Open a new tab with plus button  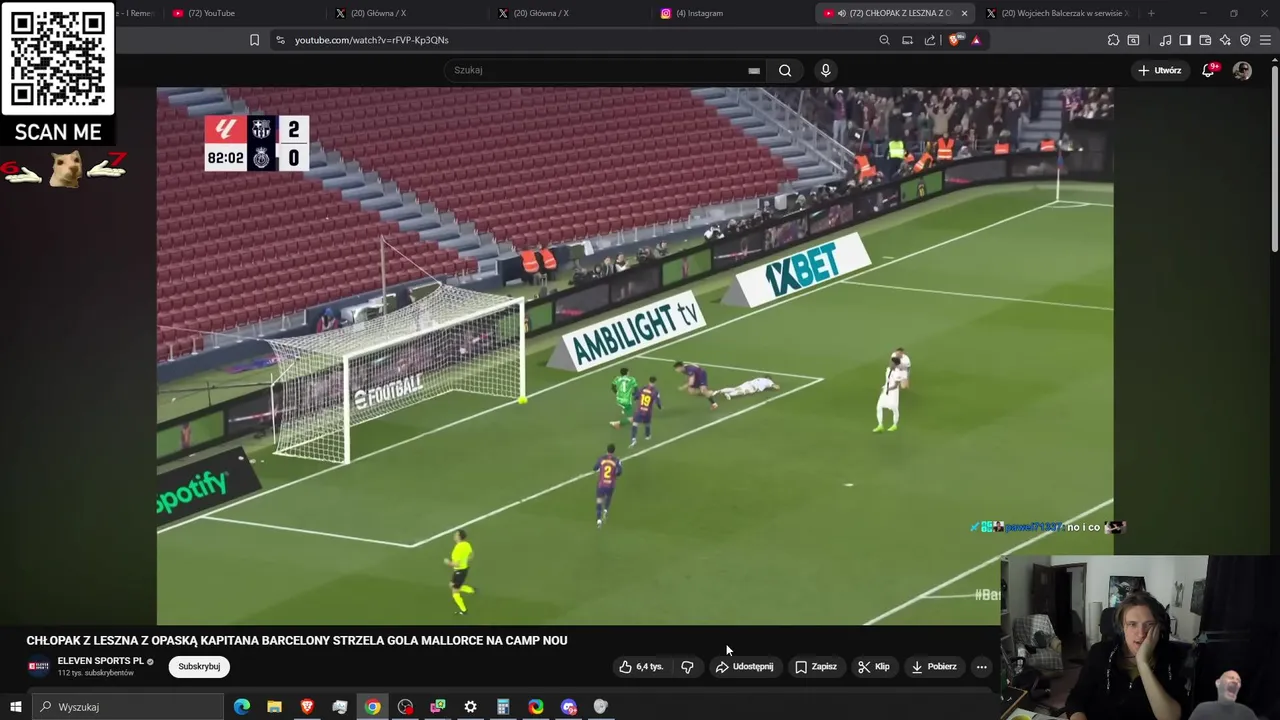point(1151,13)
